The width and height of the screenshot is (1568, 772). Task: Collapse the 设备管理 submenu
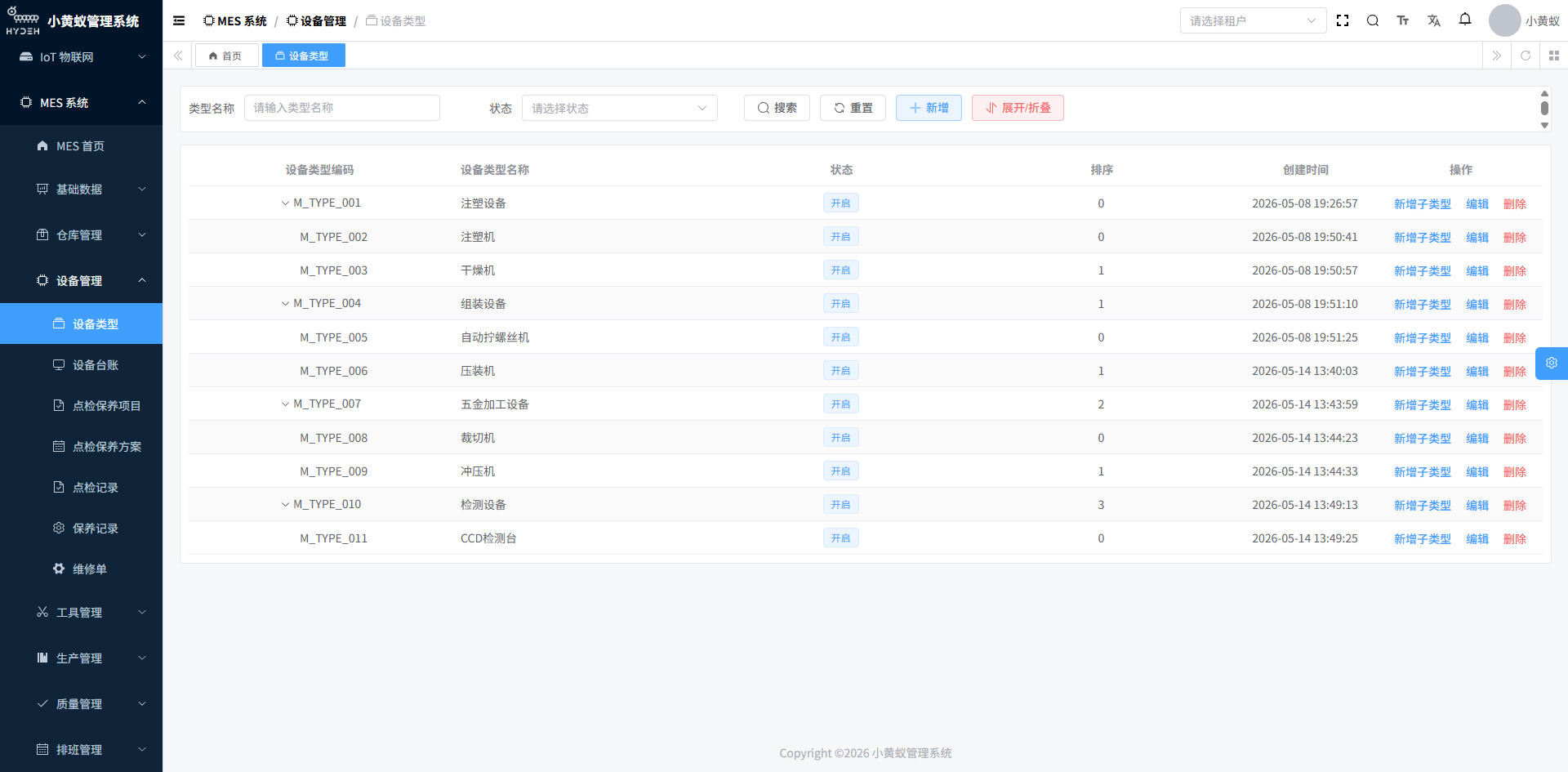[82, 281]
